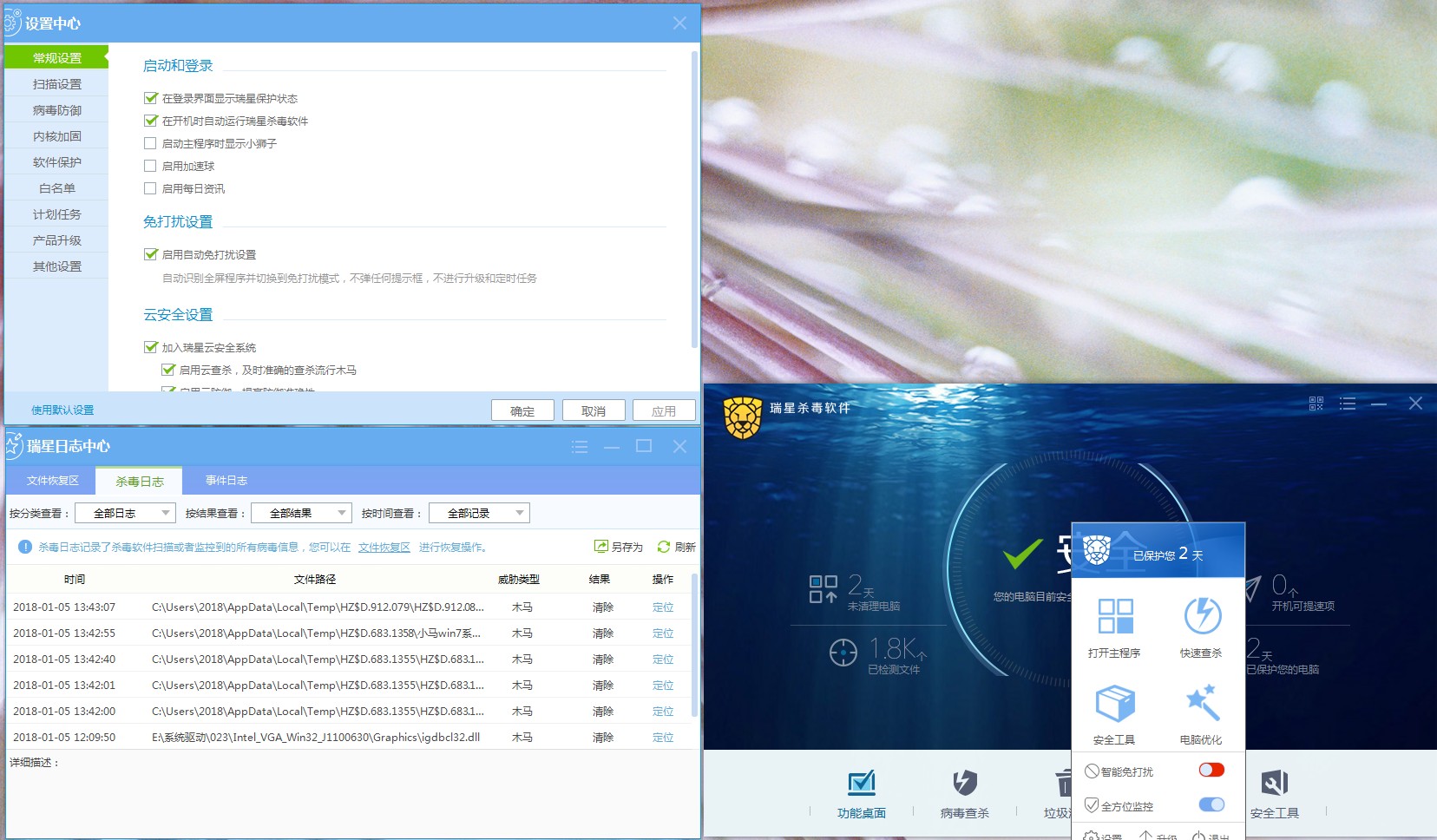The image size is (1437, 840).
Task: Select 产品升级 in settings sidebar
Action: [x=56, y=240]
